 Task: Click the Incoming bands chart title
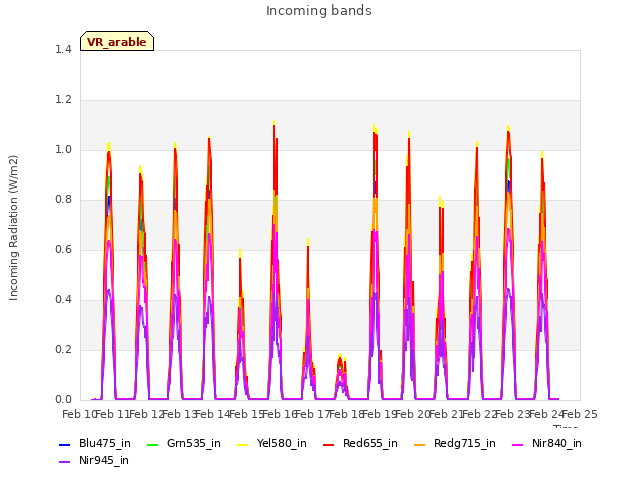click(x=319, y=11)
